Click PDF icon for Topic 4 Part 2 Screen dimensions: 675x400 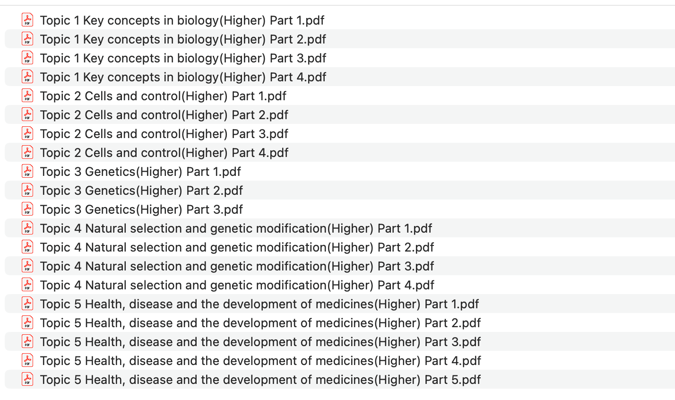click(x=28, y=247)
